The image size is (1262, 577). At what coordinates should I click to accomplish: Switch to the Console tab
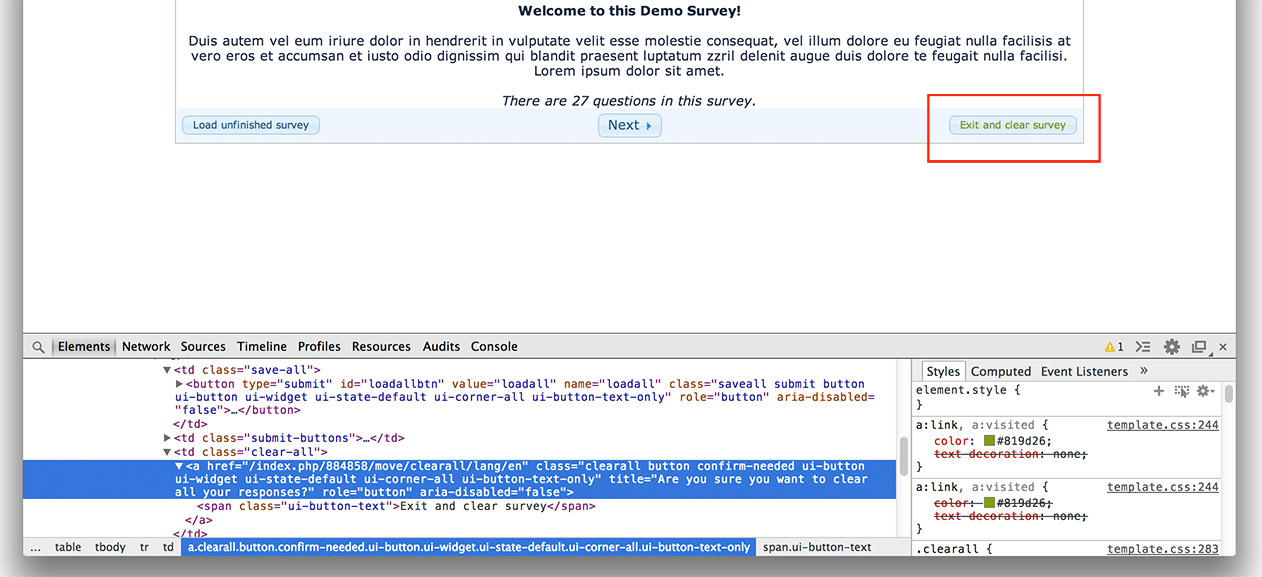click(494, 347)
